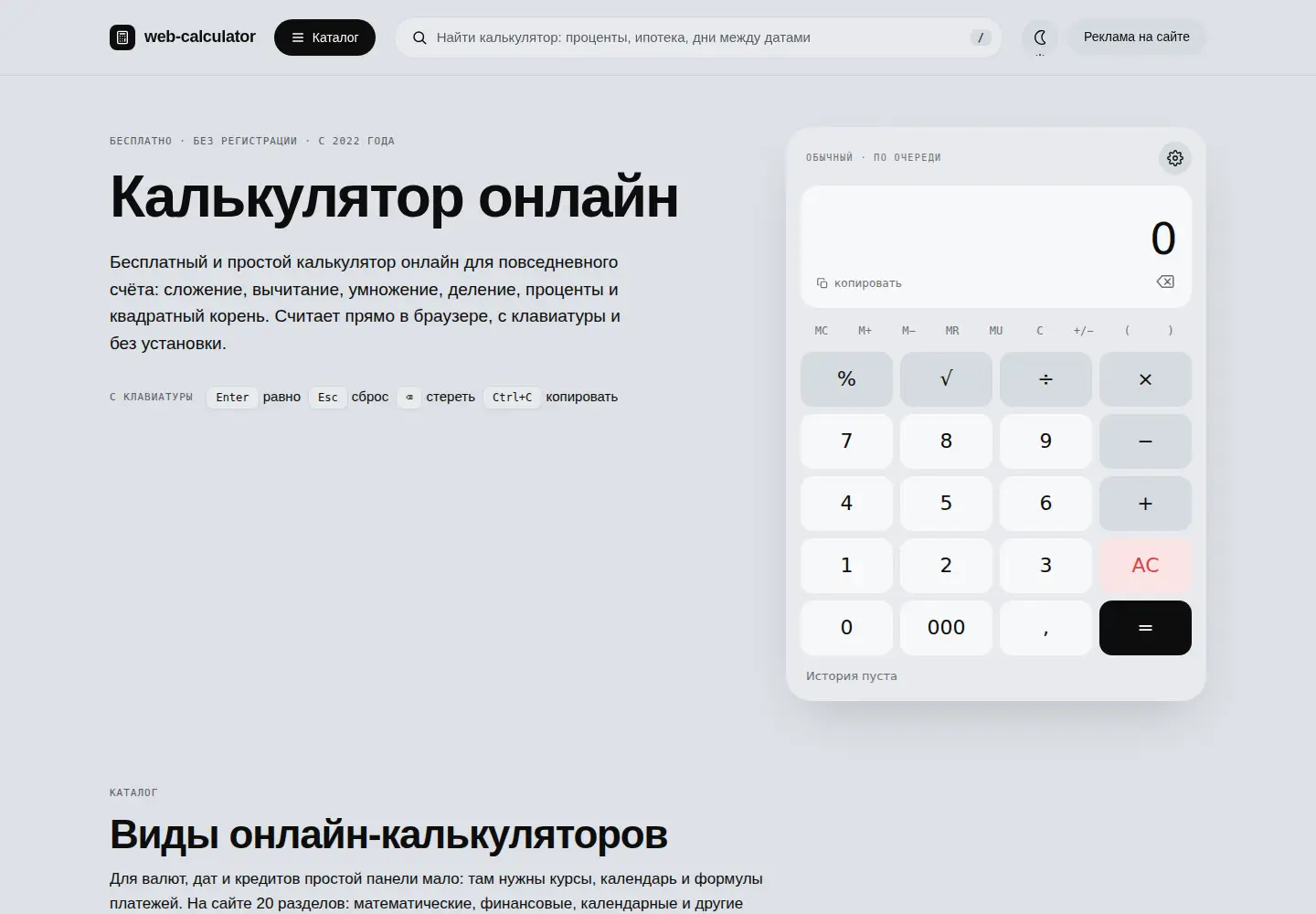Screen dimensions: 1316x914
Task: Click the calculator display showing 0
Action: [996, 247]
